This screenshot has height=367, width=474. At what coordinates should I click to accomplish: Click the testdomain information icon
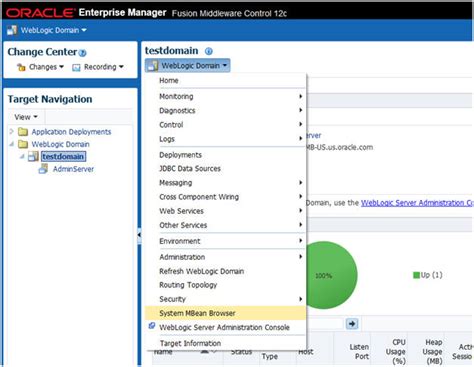coord(209,51)
